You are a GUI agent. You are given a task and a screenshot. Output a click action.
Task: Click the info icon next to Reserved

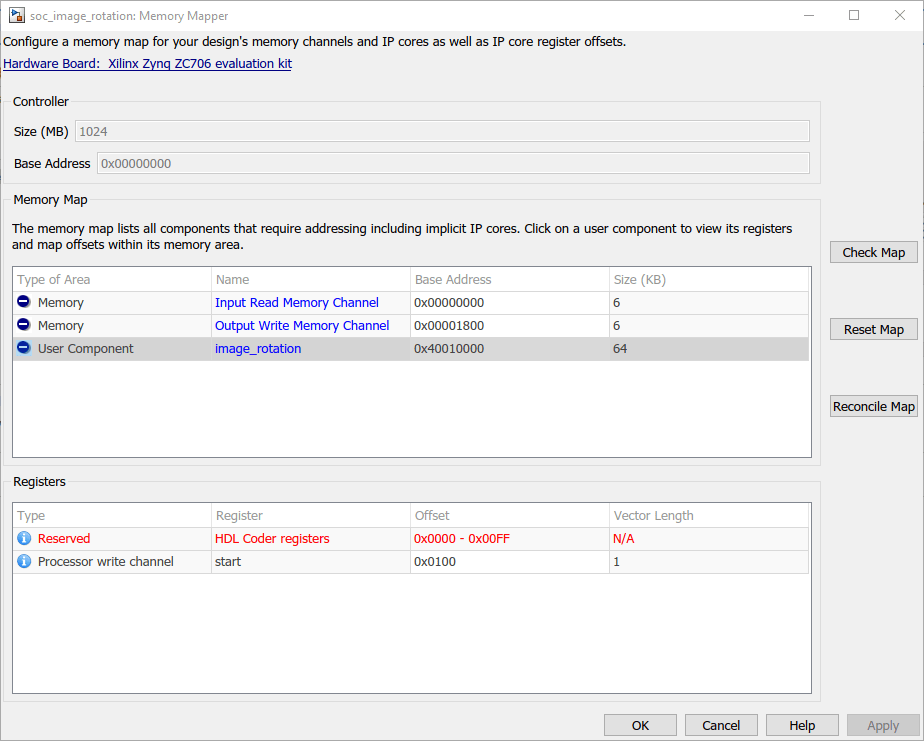tap(24, 538)
